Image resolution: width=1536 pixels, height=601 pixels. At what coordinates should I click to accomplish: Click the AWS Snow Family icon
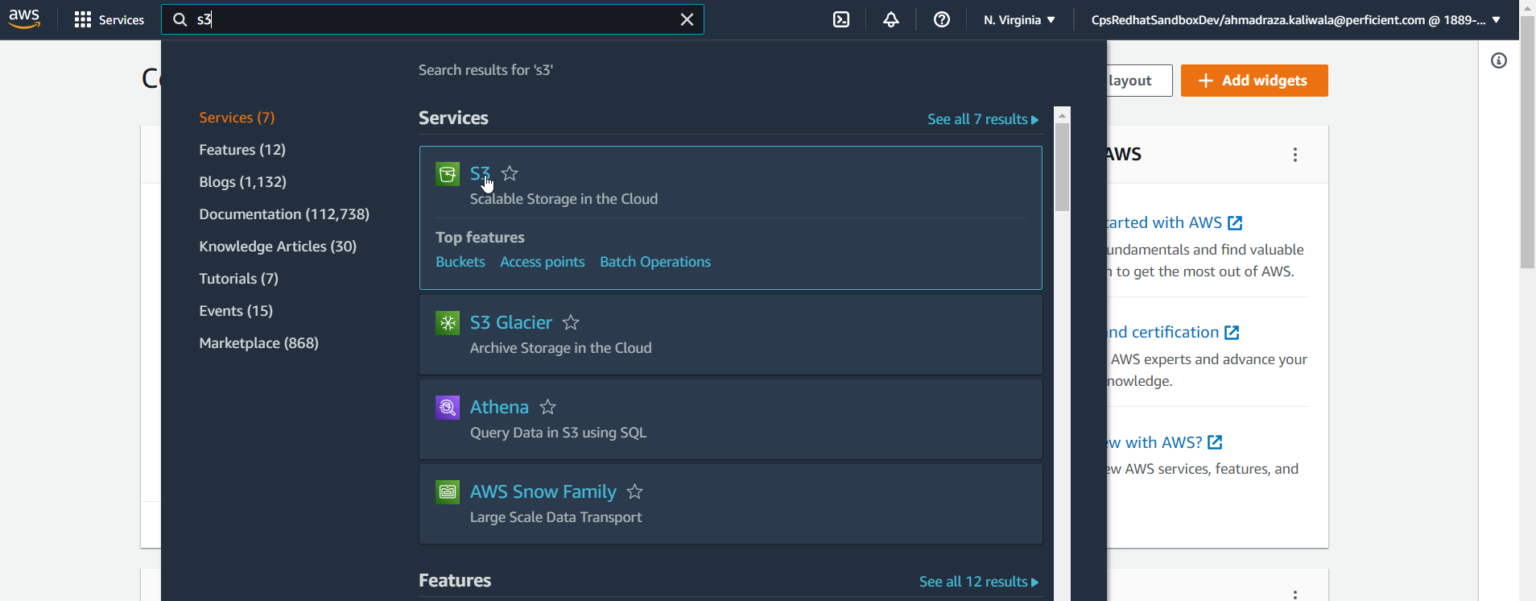(x=447, y=491)
